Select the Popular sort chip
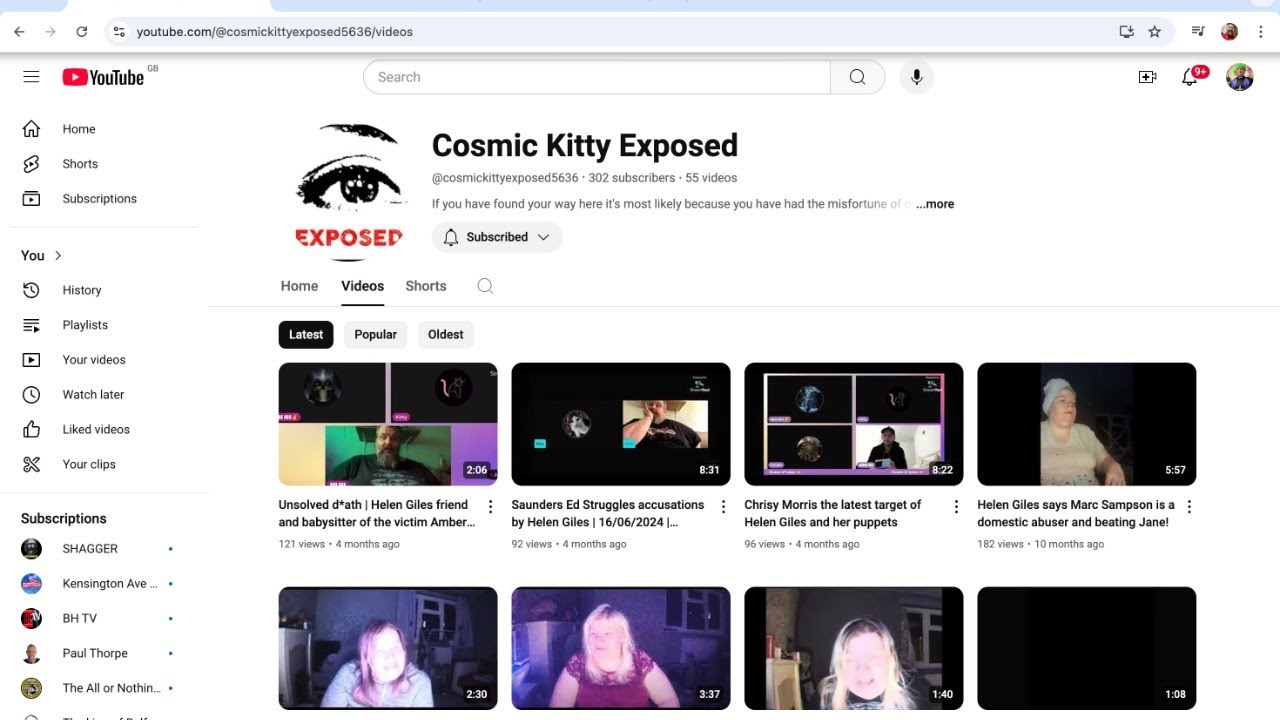The image size is (1280, 720). click(375, 335)
